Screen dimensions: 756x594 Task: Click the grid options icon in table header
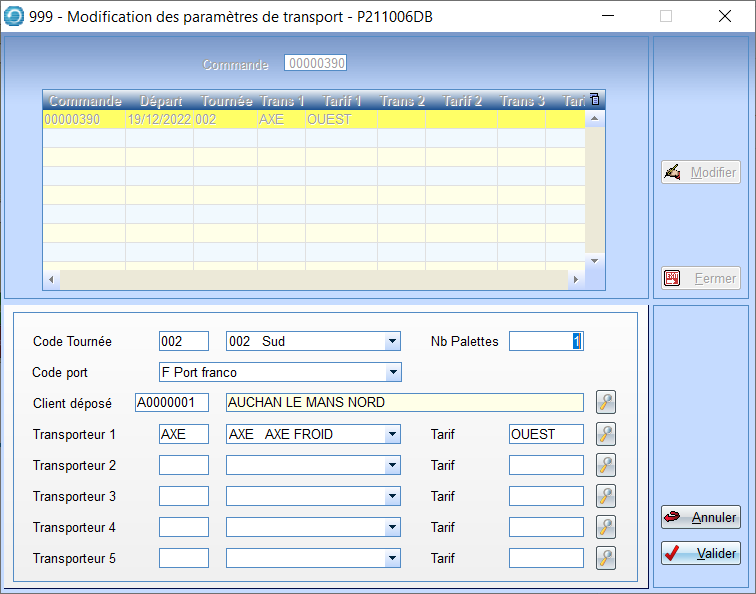pos(595,99)
